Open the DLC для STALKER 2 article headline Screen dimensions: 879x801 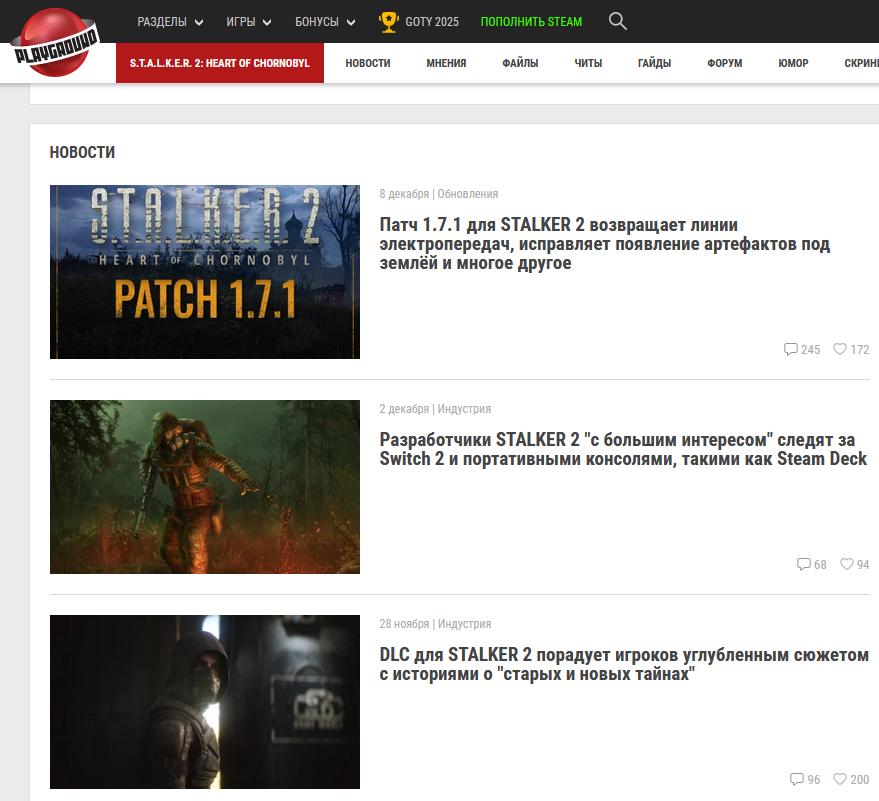[624, 664]
